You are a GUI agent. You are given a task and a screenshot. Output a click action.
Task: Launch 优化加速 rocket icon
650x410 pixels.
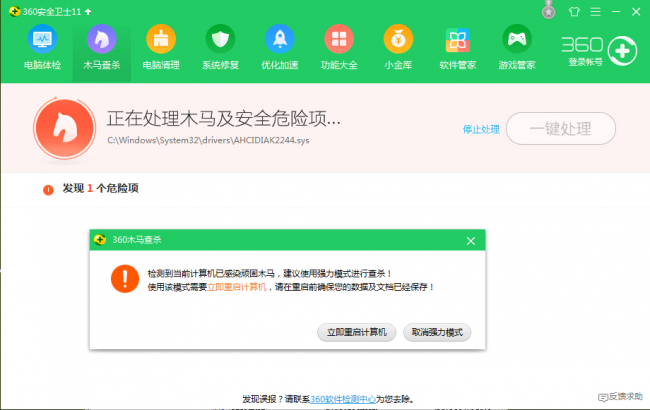[x=280, y=39]
